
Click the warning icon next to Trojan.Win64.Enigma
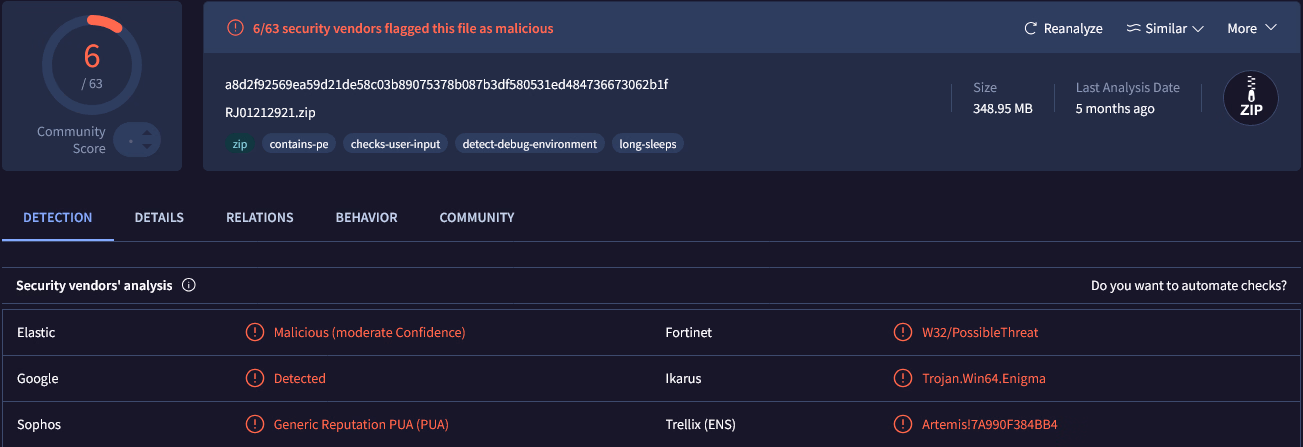pos(903,378)
